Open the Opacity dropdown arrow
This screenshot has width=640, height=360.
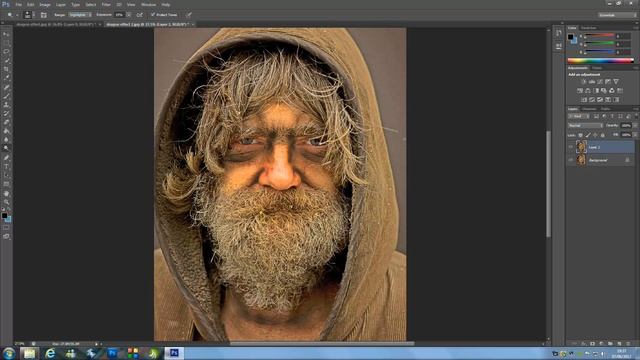tap(635, 126)
